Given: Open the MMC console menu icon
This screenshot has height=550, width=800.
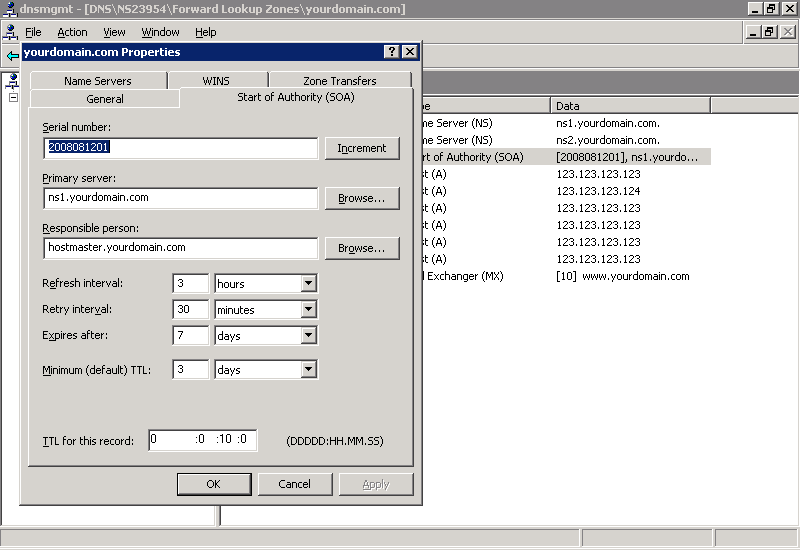Looking at the screenshot, I should coord(10,32).
